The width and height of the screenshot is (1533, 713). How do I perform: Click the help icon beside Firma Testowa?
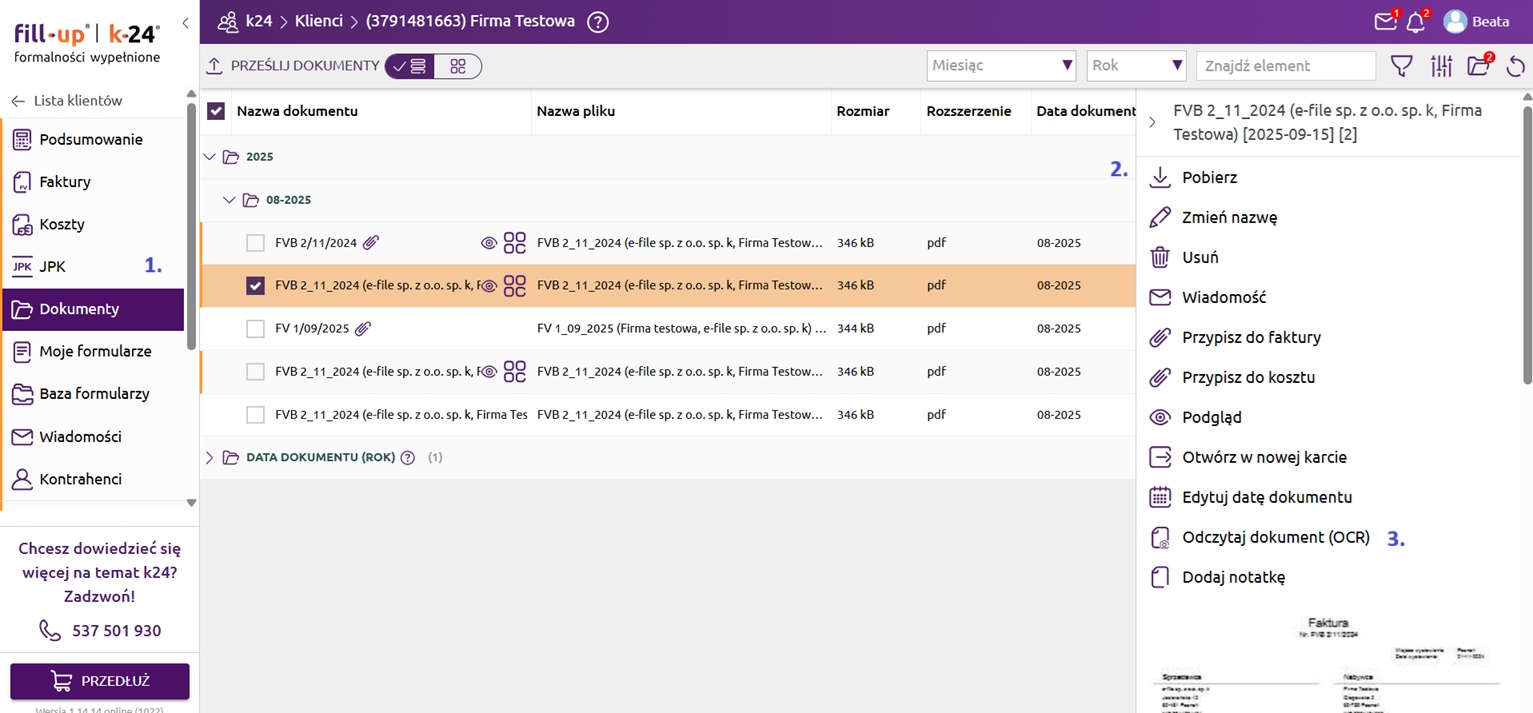pos(598,21)
